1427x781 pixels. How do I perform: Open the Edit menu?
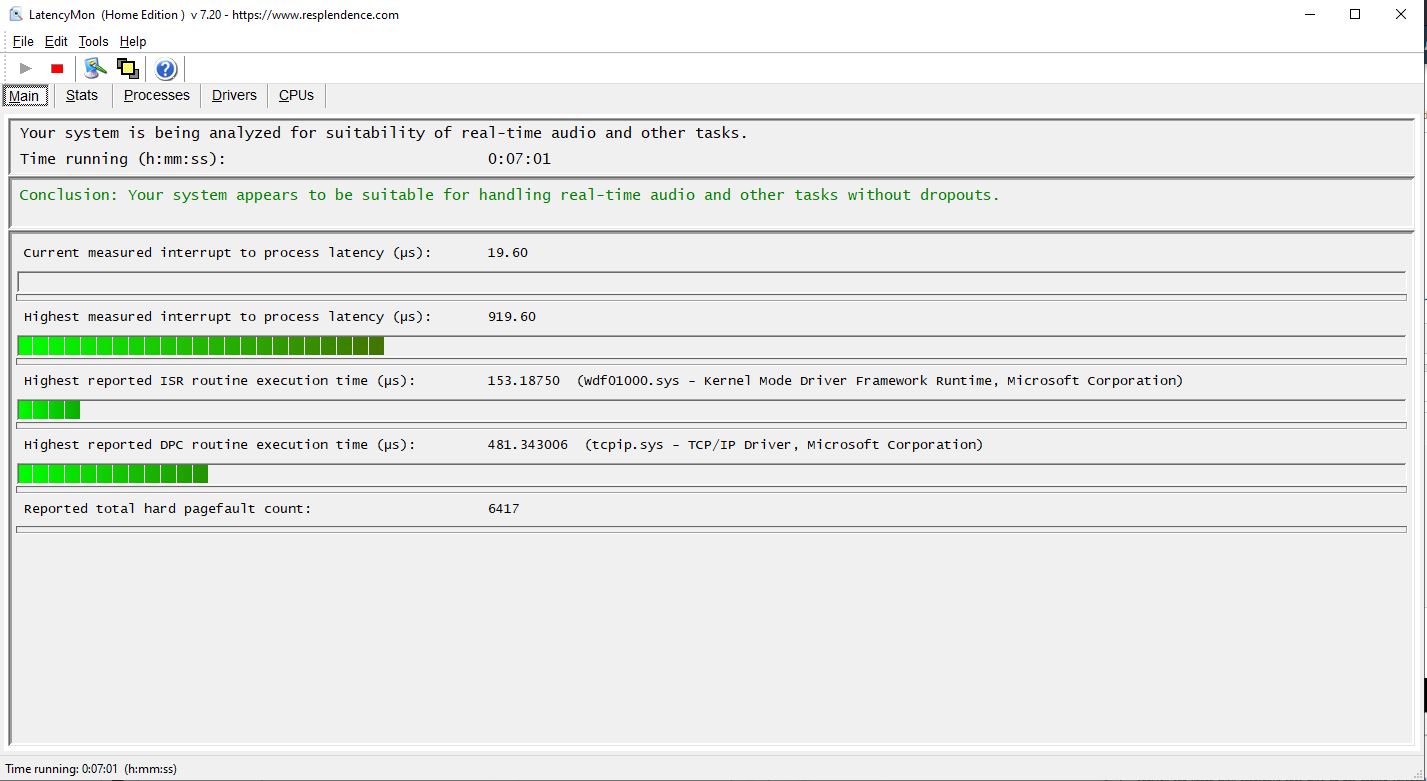[x=56, y=41]
